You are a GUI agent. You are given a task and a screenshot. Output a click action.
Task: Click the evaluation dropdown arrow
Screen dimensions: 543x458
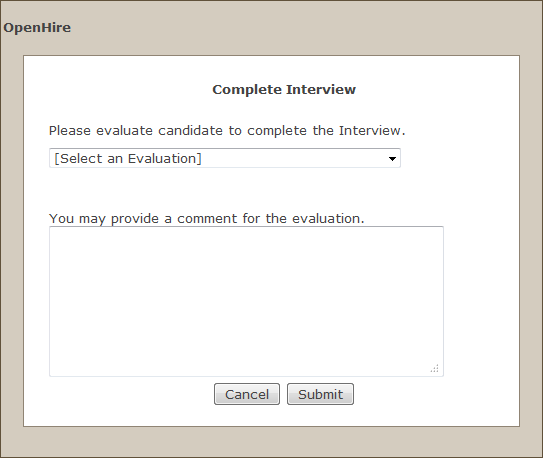tap(392, 159)
